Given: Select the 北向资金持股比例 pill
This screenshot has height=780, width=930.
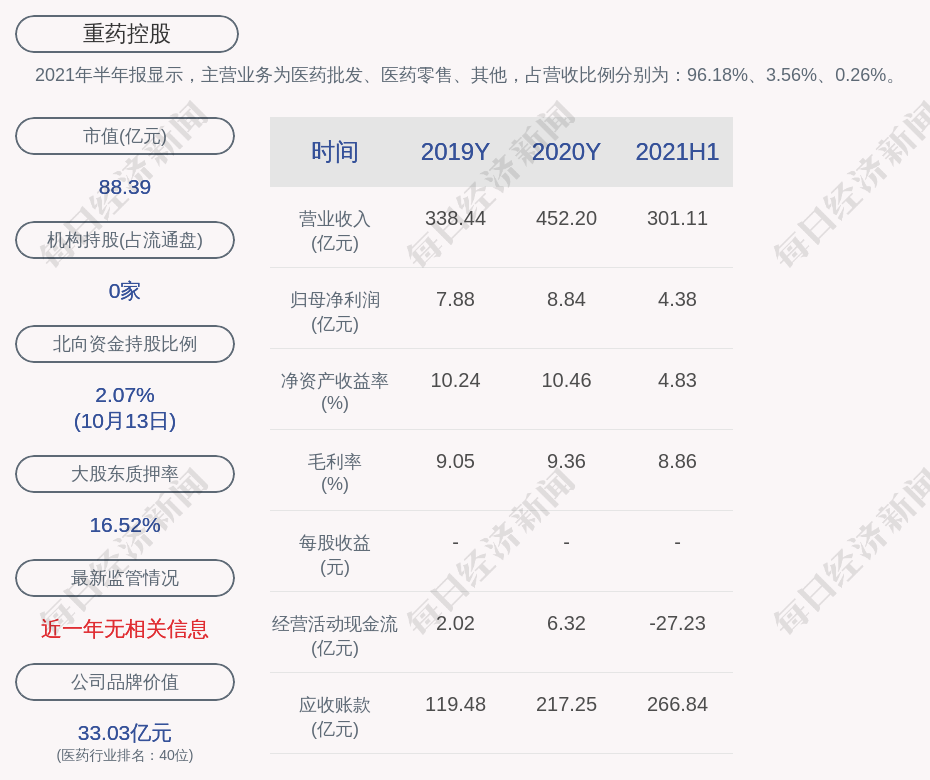Looking at the screenshot, I should point(125,344).
